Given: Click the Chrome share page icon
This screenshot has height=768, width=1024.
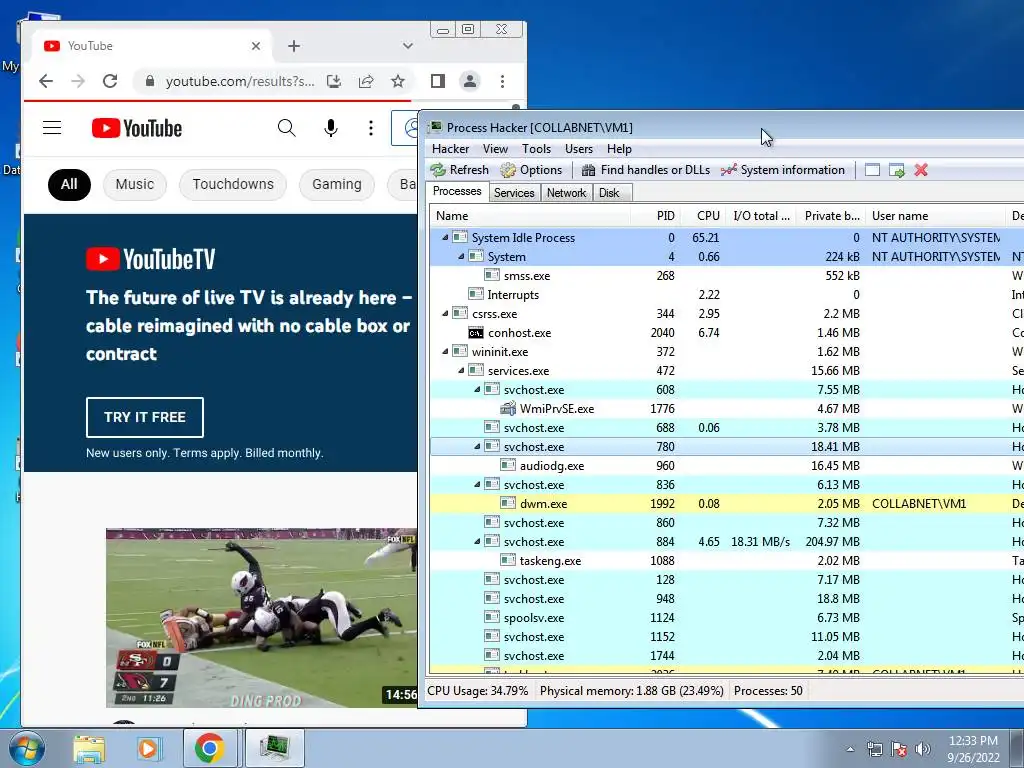Looking at the screenshot, I should click(x=366, y=81).
